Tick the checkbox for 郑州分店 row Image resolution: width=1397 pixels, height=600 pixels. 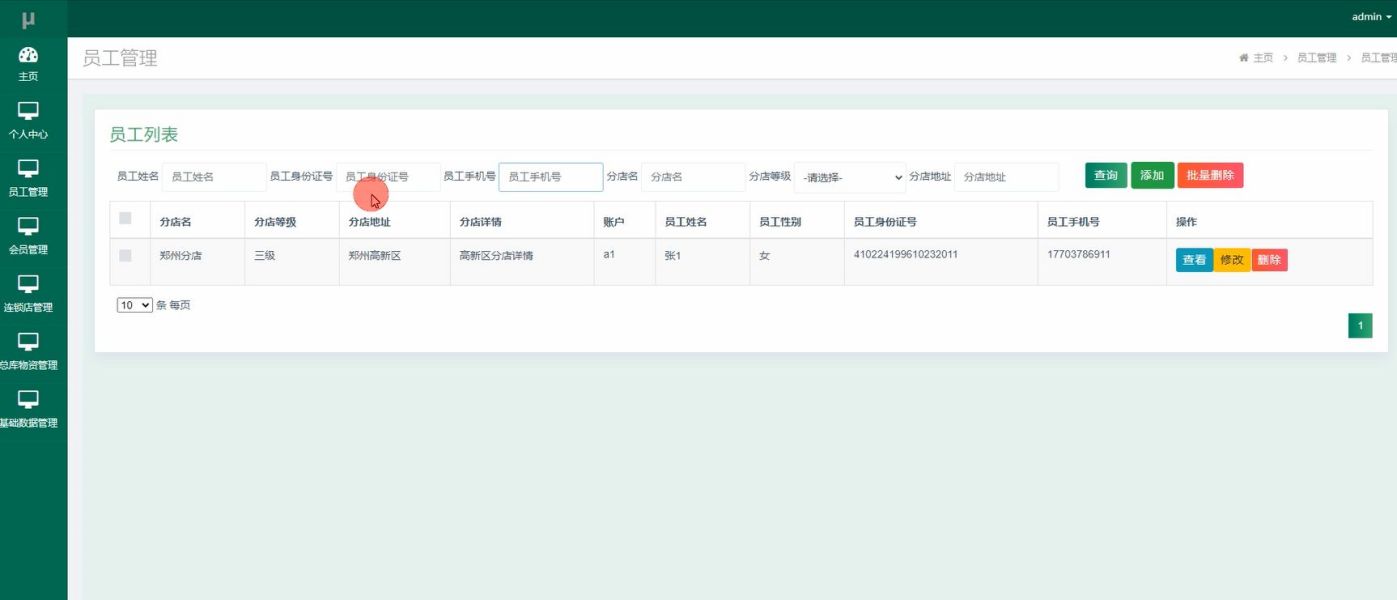point(125,256)
